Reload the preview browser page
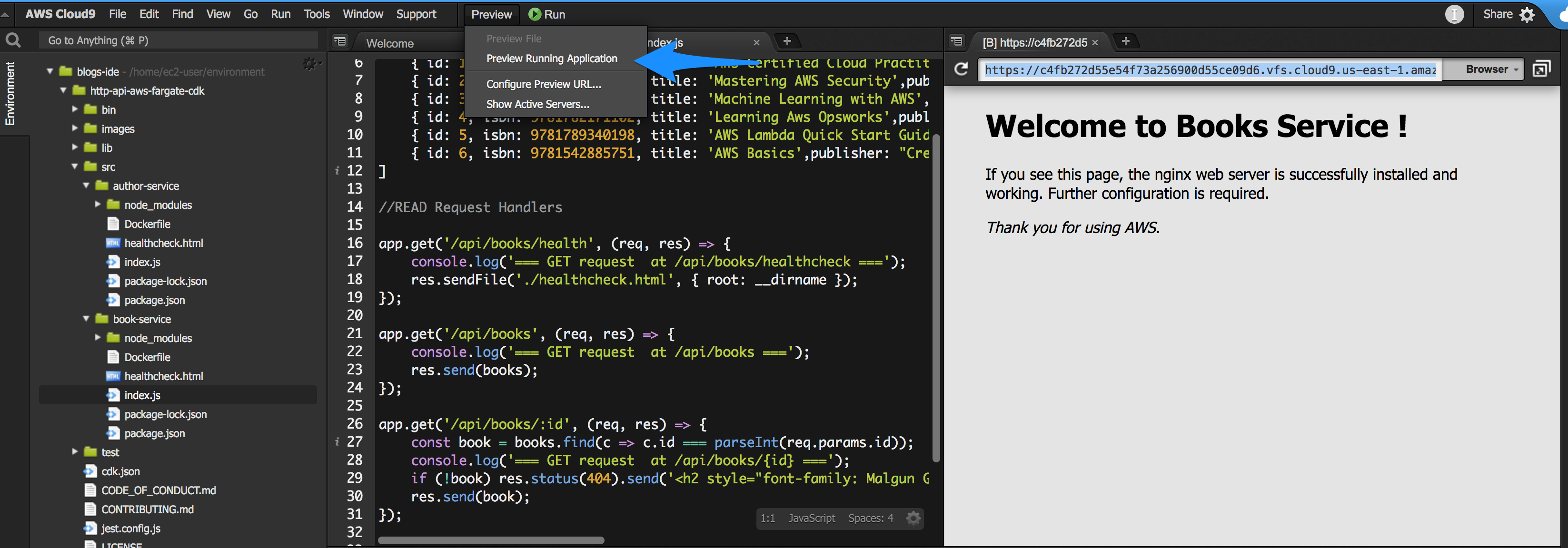The image size is (1568, 548). click(961, 69)
